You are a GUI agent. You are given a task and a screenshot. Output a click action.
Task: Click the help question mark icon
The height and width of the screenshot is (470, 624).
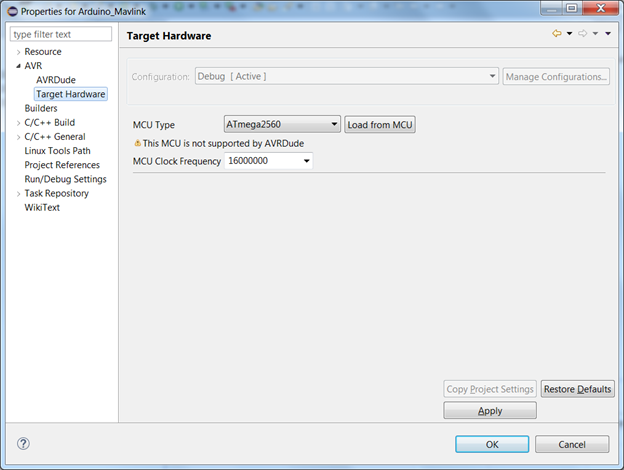click(23, 443)
